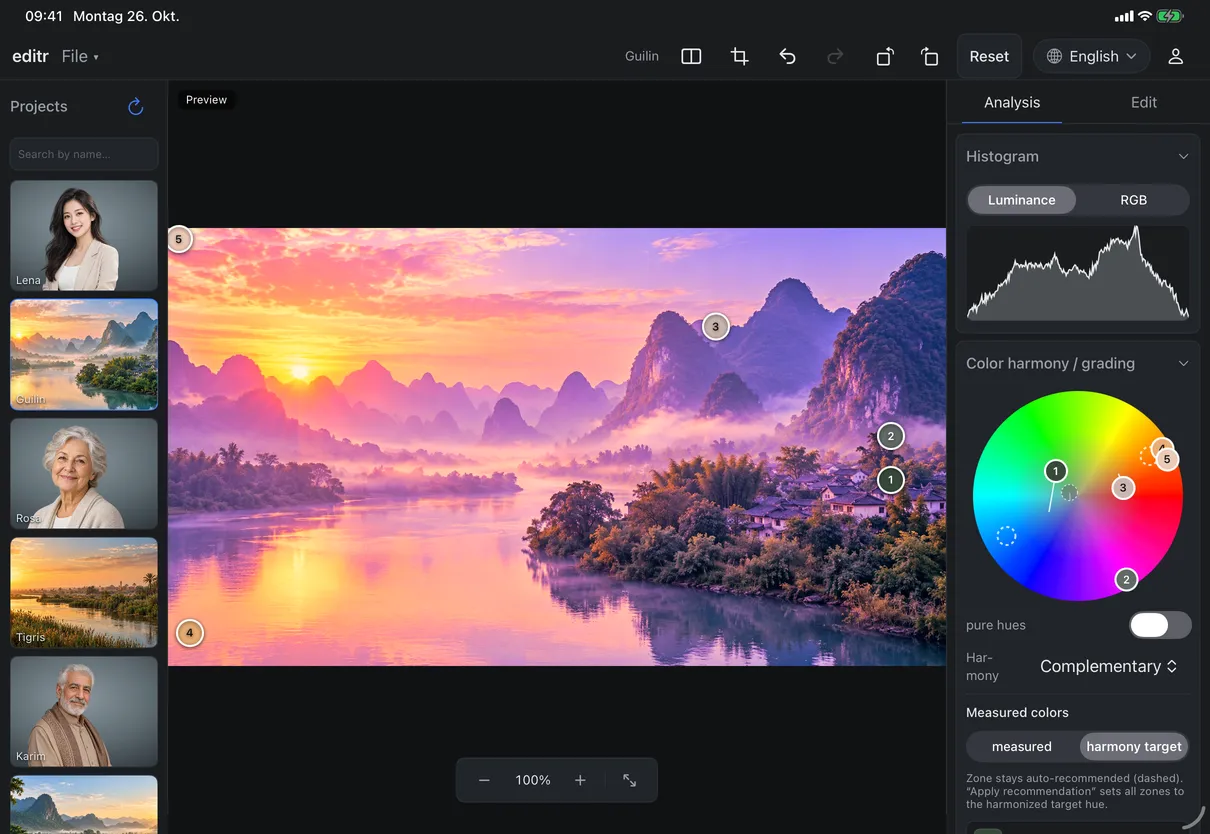Click inside the color harmony wheel center
Screen dimensions: 1210x834
click(x=1078, y=496)
